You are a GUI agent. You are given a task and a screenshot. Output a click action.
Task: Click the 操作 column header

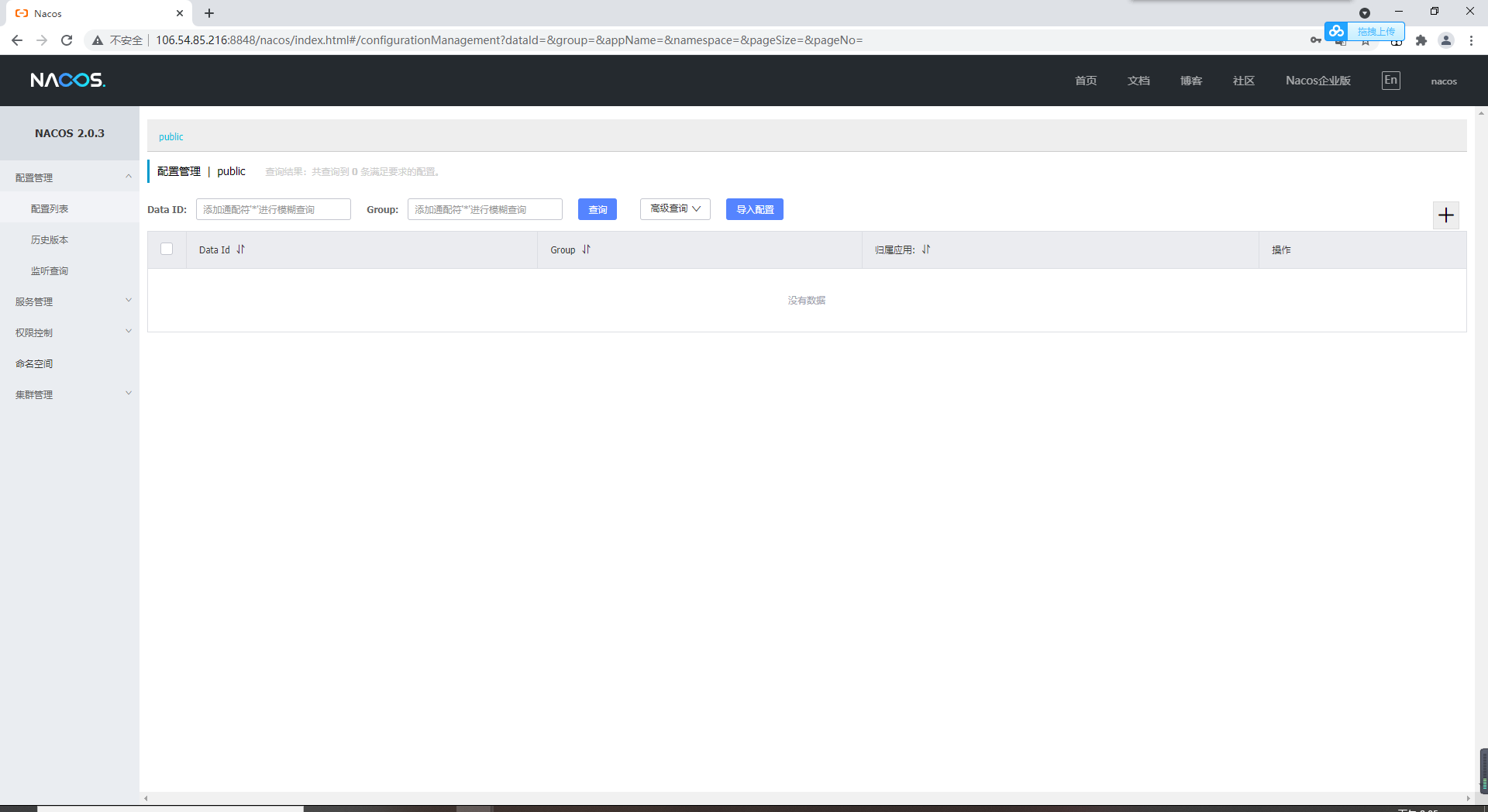pyautogui.click(x=1281, y=249)
